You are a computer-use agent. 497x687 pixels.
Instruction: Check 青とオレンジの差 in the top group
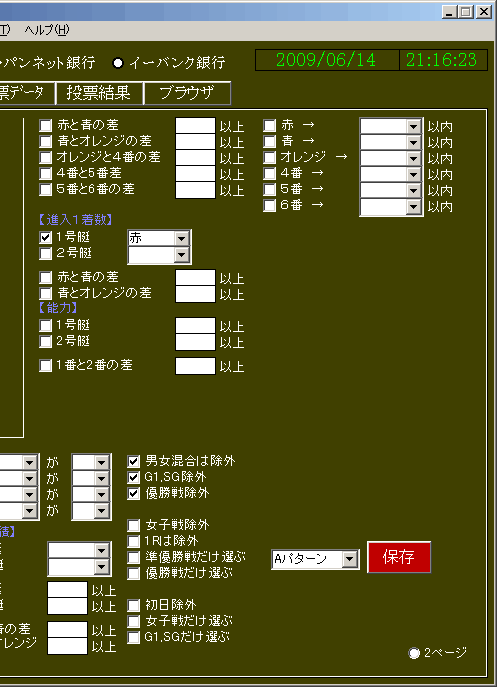(46, 142)
